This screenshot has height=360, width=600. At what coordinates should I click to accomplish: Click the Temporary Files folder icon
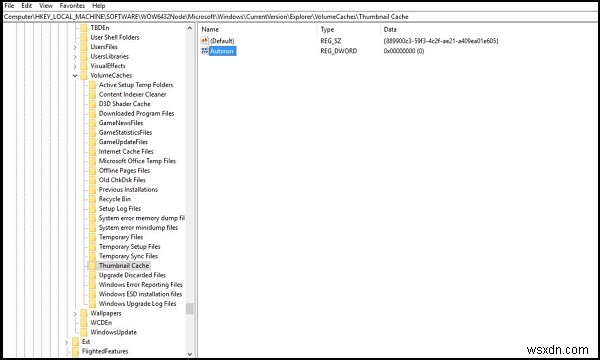(x=92, y=237)
